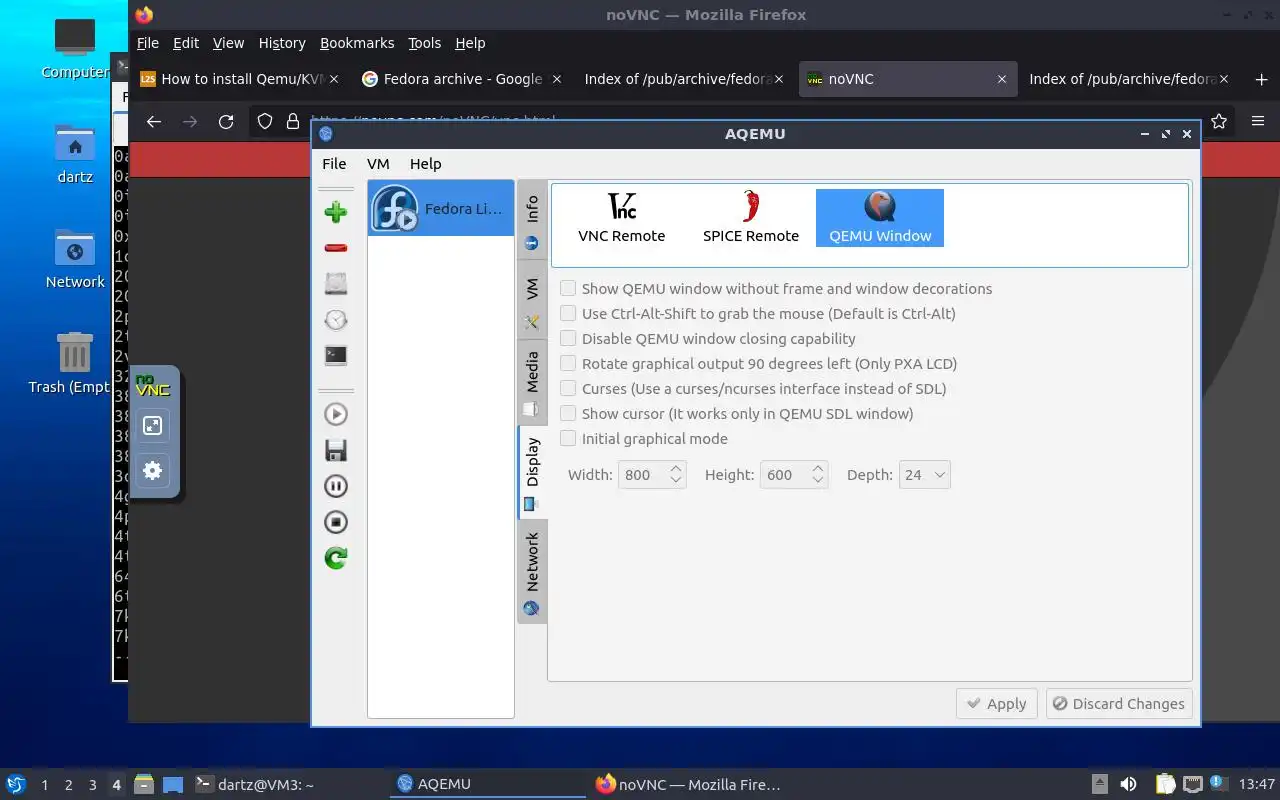1280x800 pixels.
Task: Switch to the Info tab
Action: pyautogui.click(x=532, y=222)
